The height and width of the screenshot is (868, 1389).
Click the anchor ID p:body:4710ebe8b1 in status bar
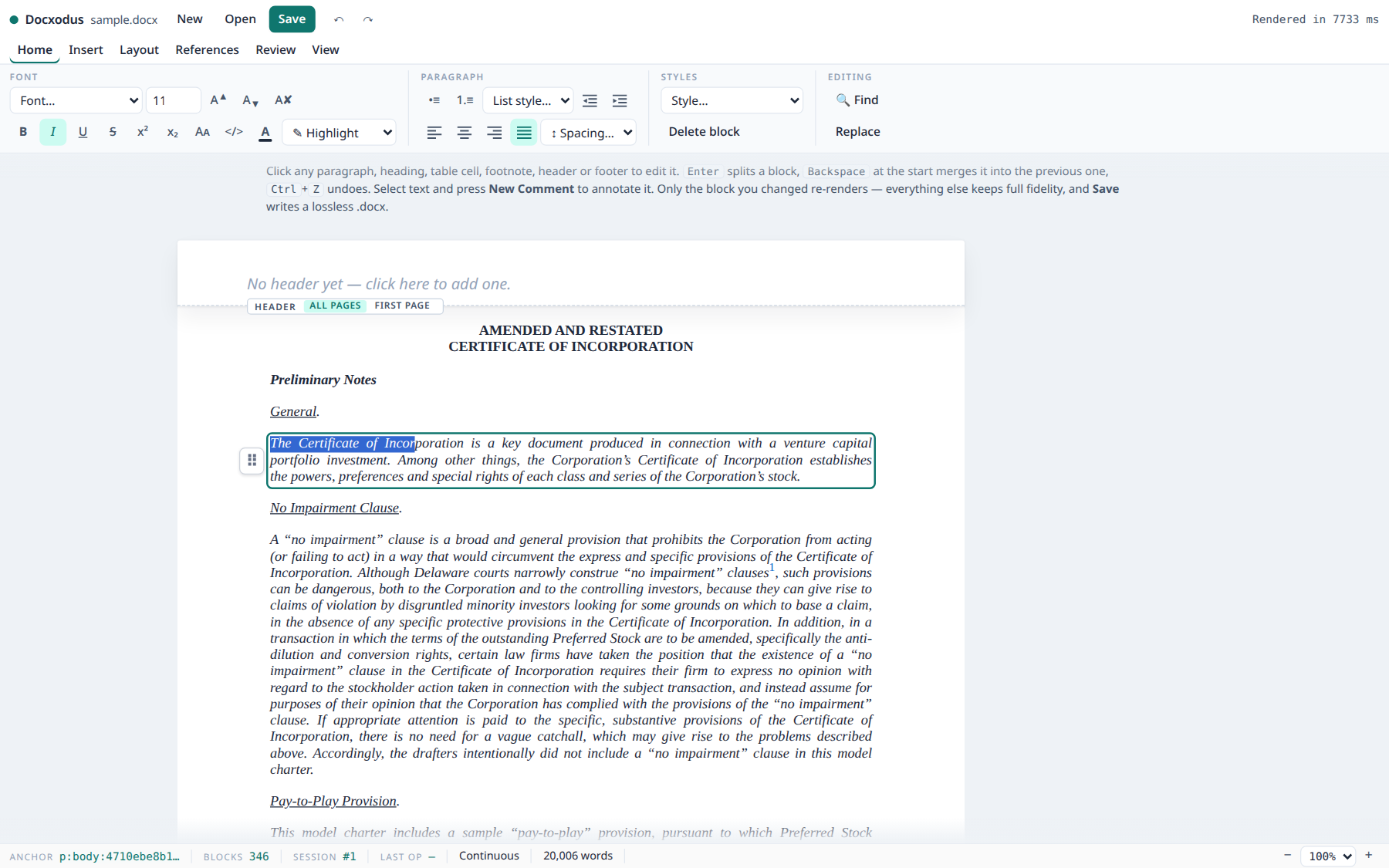[119, 856]
